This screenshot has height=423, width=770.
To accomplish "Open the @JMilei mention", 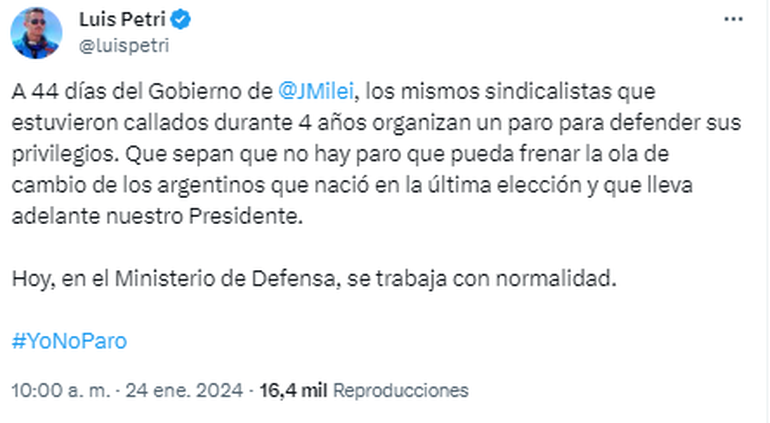I will (x=316, y=92).
